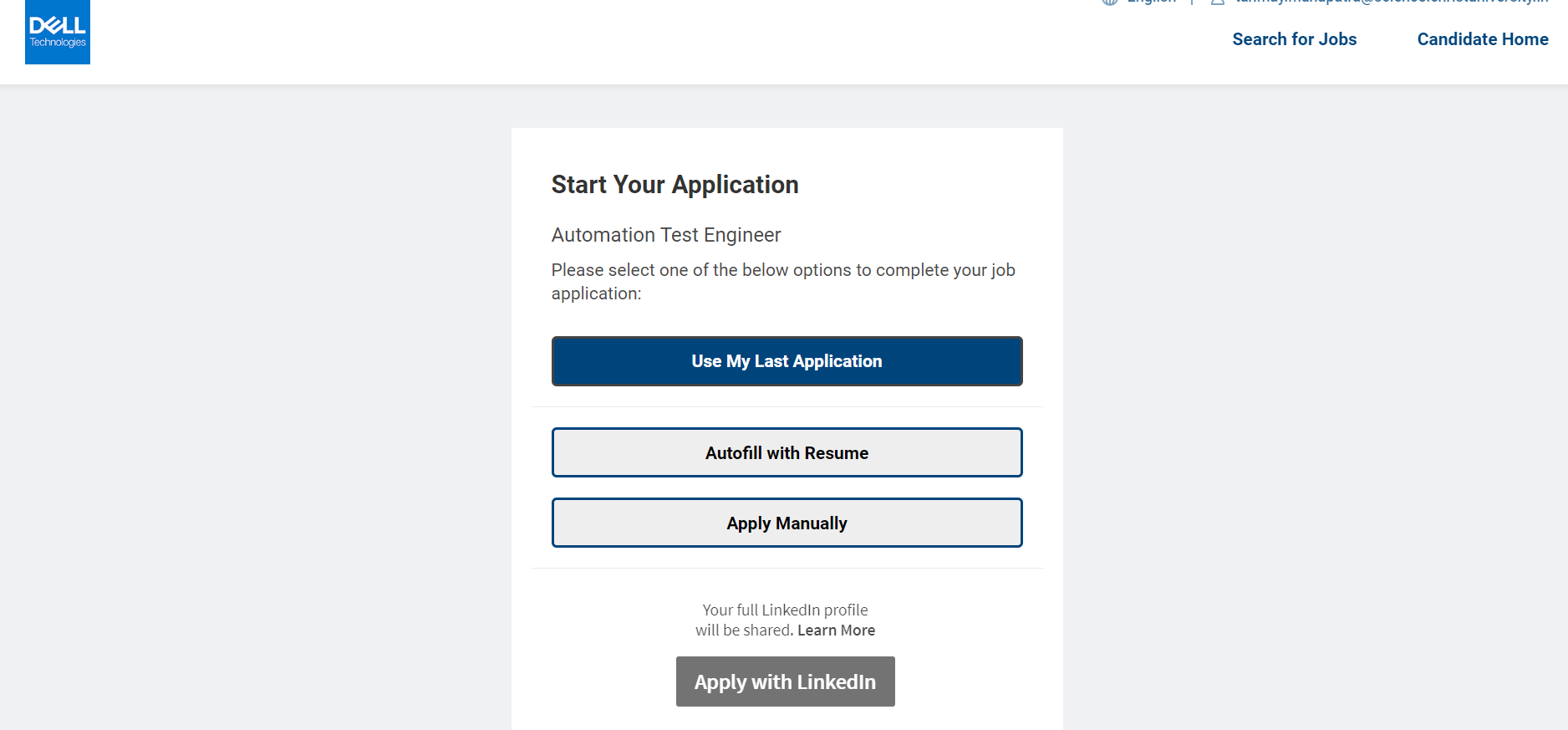Go to Search for Jobs
The height and width of the screenshot is (730, 1568).
pyautogui.click(x=1294, y=39)
